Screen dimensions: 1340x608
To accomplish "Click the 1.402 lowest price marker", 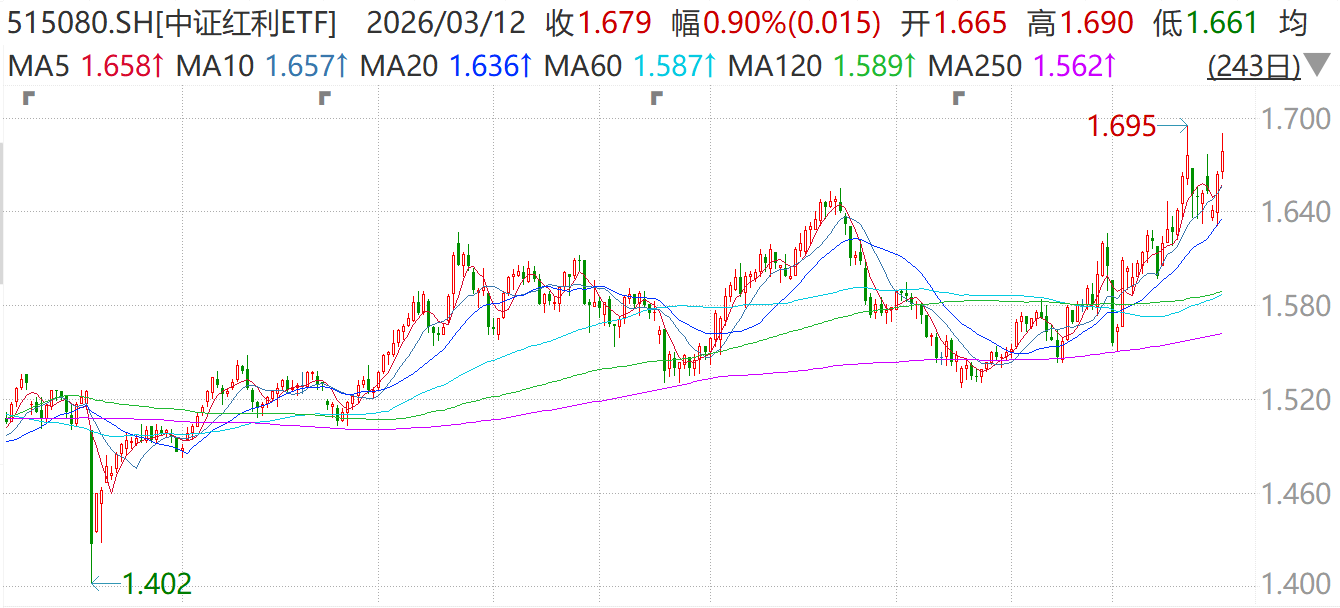I will 156,582.
